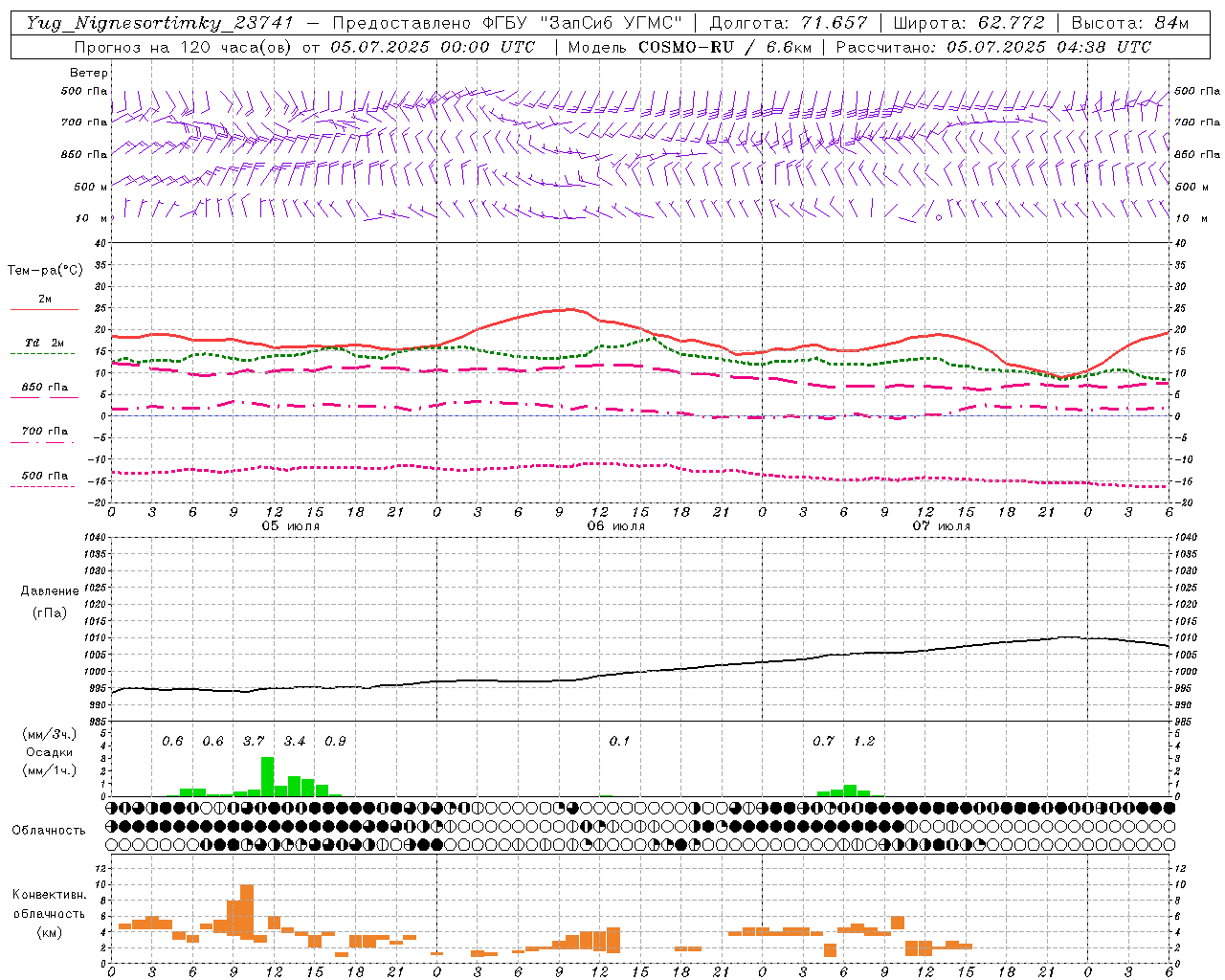Click the Тем-ра(°C) temperature label
1225x980 pixels.
45,271
